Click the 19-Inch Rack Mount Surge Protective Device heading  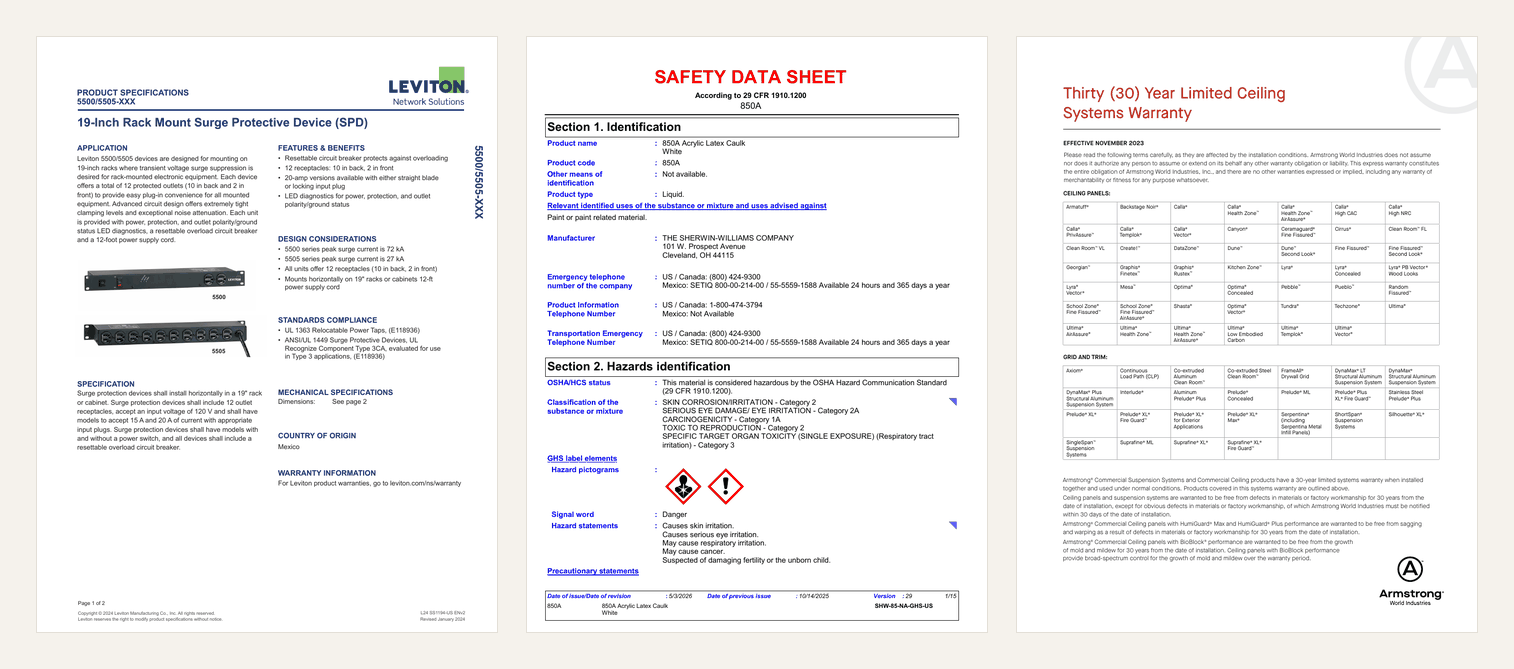223,123
